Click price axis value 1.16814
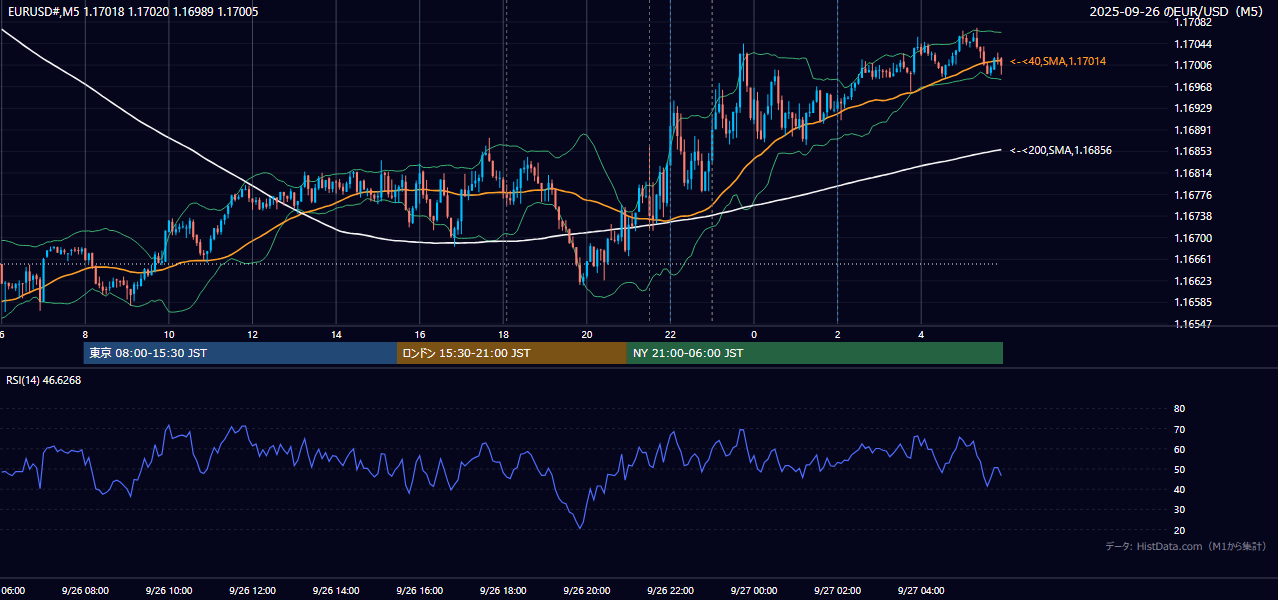 click(1194, 174)
